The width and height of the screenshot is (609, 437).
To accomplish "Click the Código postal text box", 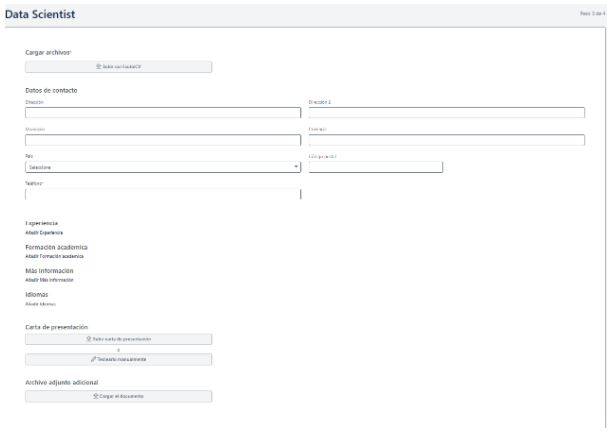I will click(375, 167).
